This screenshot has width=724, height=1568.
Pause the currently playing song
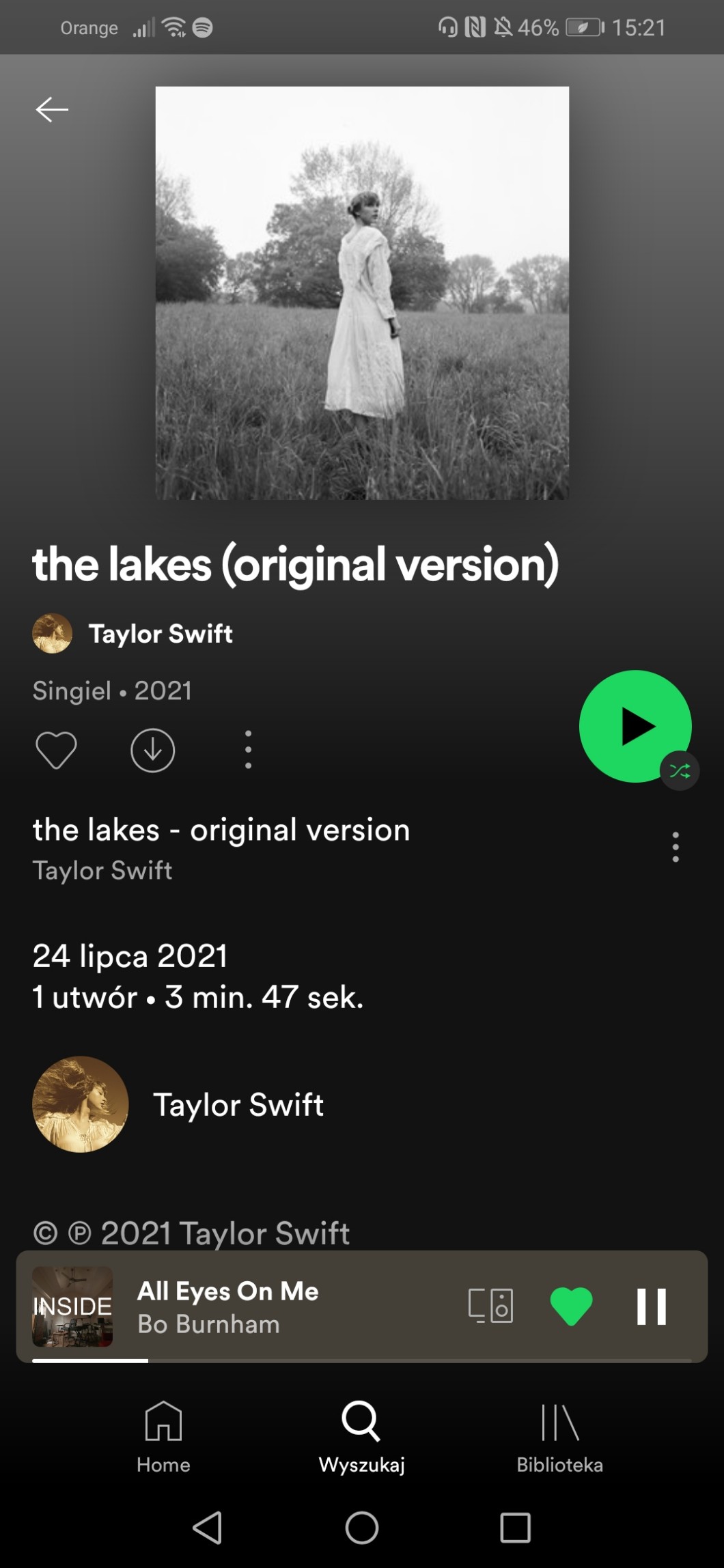click(x=651, y=1306)
